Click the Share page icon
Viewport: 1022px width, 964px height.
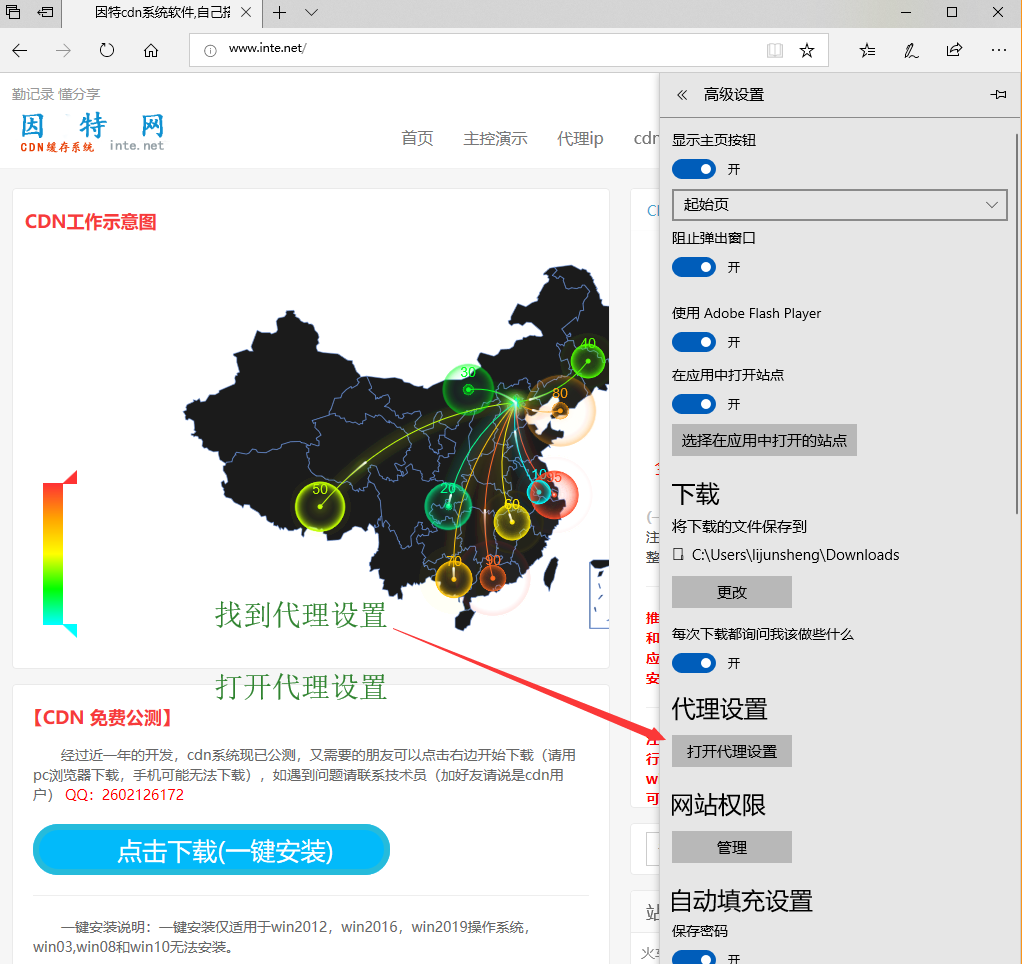954,50
